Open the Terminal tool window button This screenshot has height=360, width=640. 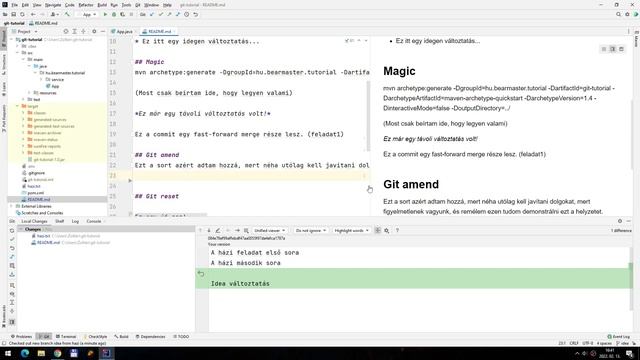(x=66, y=337)
